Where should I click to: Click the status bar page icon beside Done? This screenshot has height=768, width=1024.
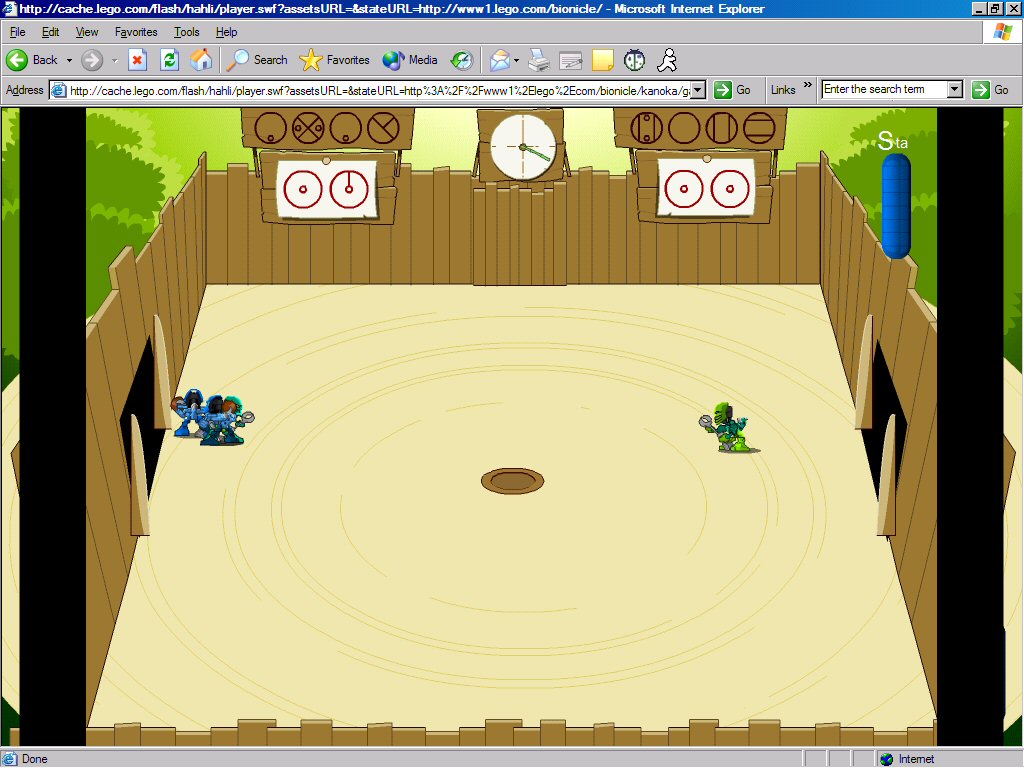[10, 759]
